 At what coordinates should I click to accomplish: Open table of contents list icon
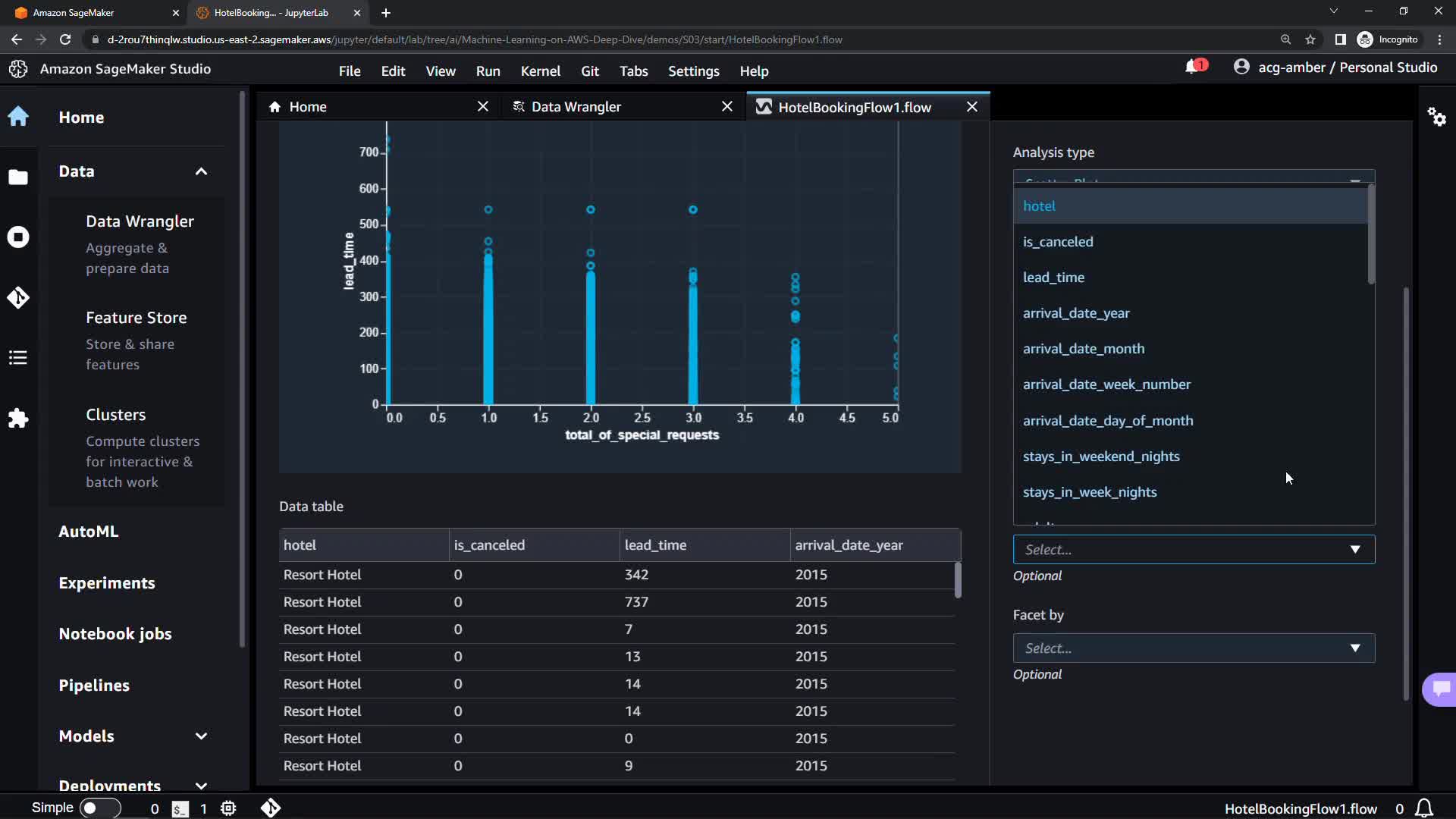pyautogui.click(x=18, y=358)
